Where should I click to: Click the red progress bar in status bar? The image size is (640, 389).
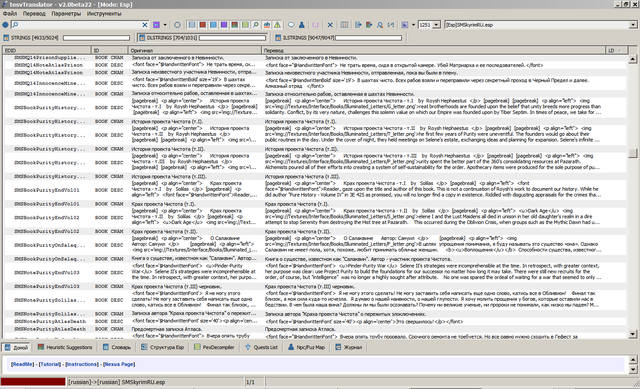pyautogui.click(x=33, y=382)
